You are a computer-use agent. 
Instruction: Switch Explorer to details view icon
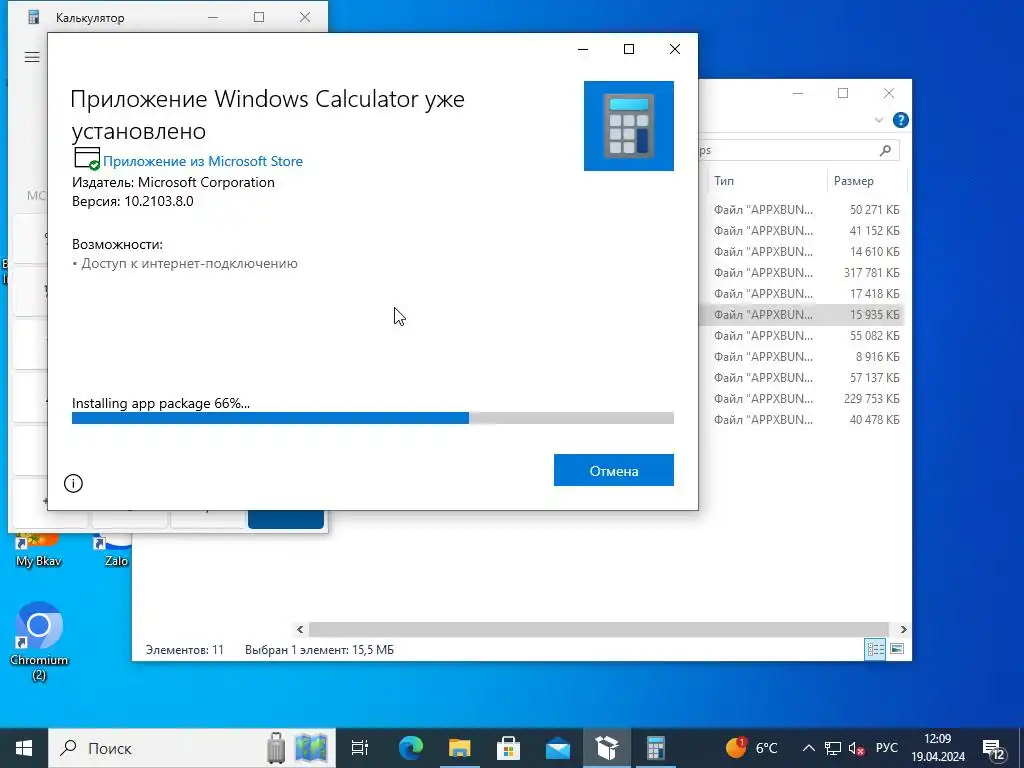pos(875,649)
